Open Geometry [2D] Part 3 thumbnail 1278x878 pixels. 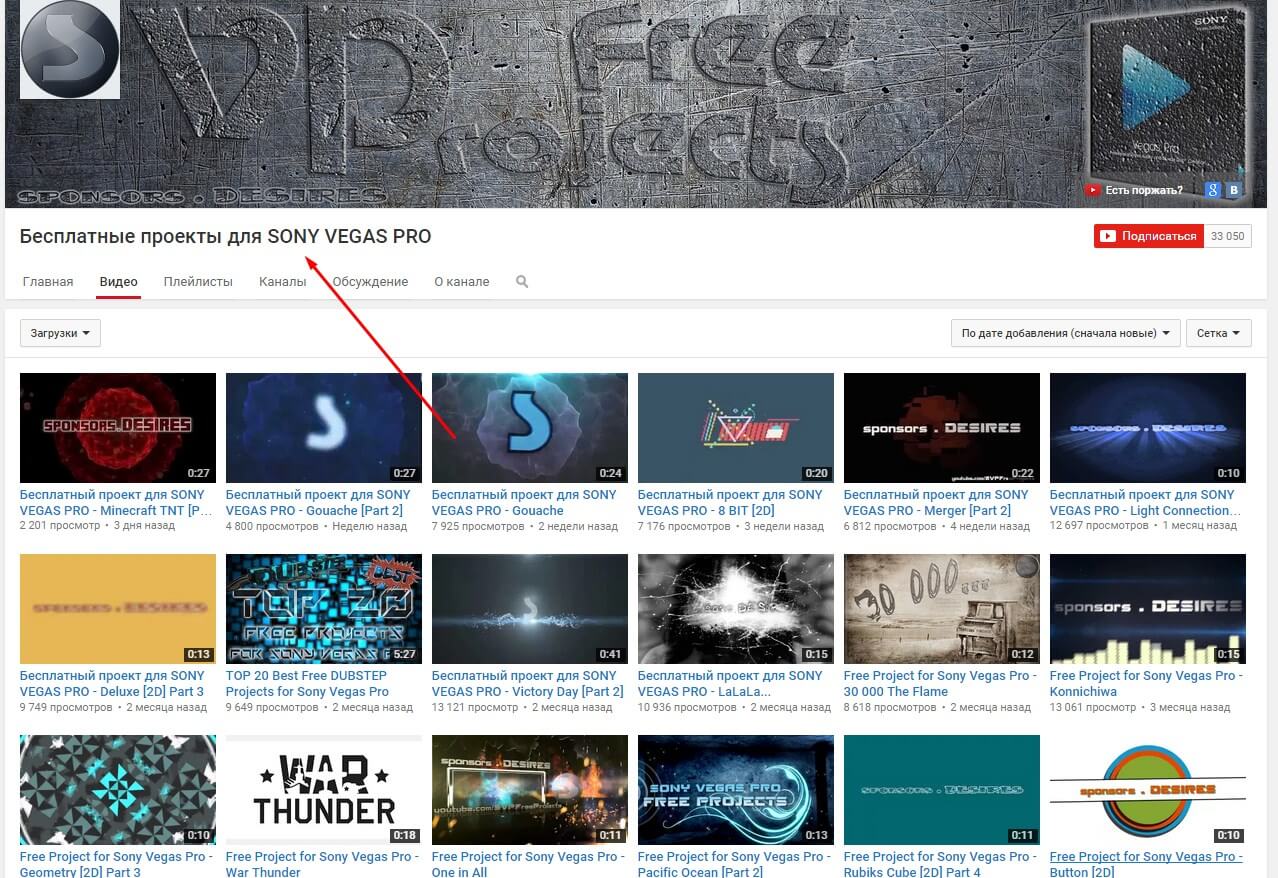tap(118, 790)
